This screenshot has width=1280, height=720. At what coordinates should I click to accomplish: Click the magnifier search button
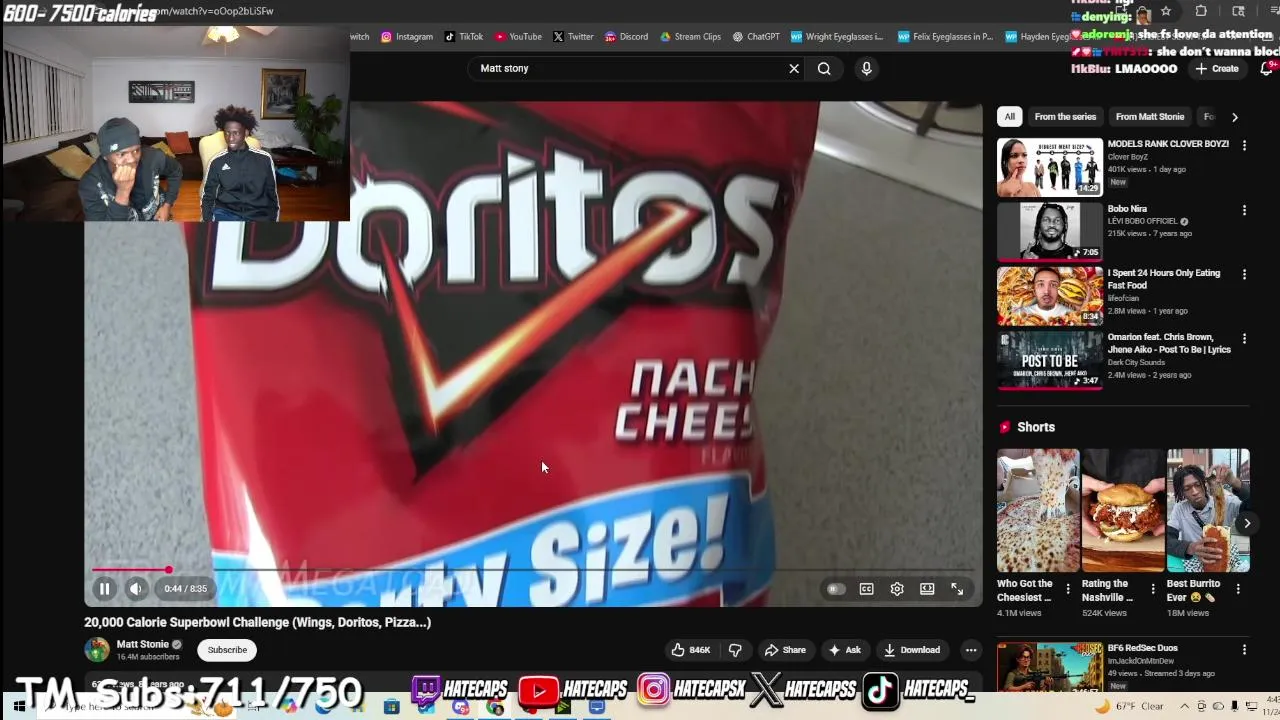824,68
